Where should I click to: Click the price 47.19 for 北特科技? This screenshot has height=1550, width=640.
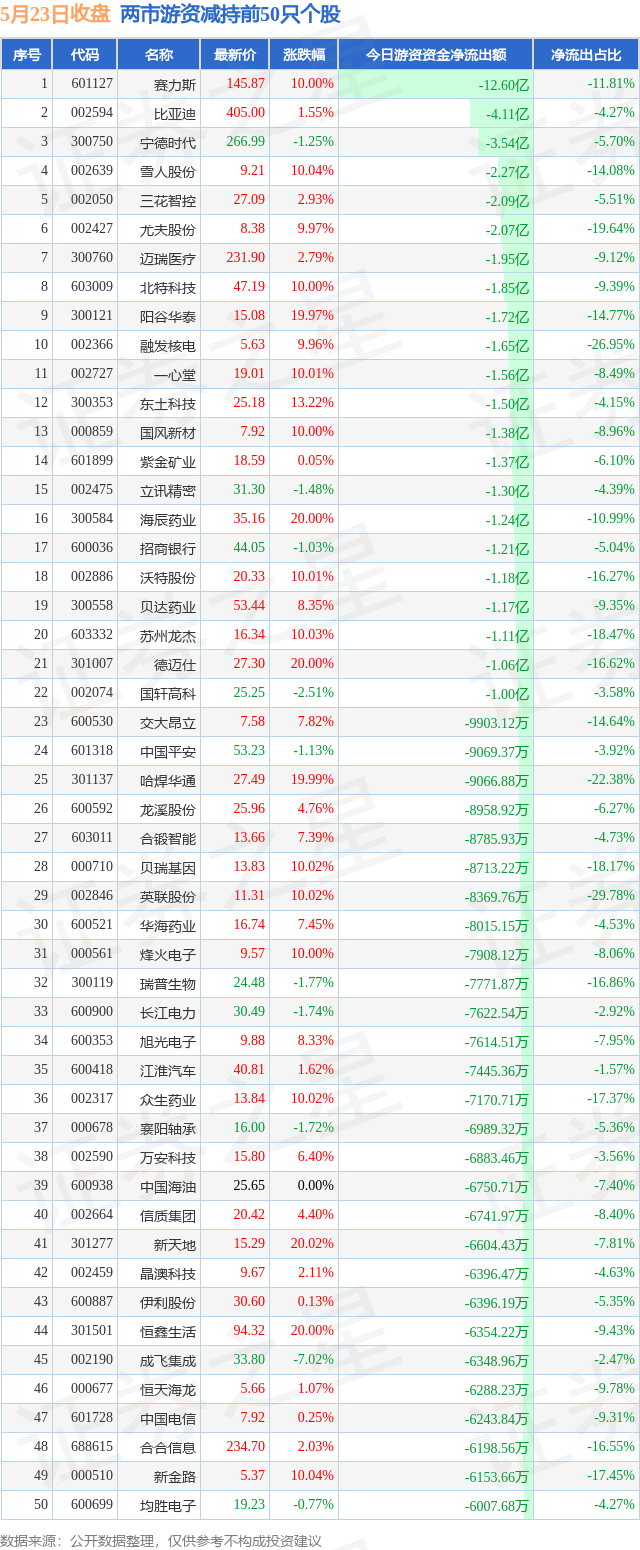[249, 287]
